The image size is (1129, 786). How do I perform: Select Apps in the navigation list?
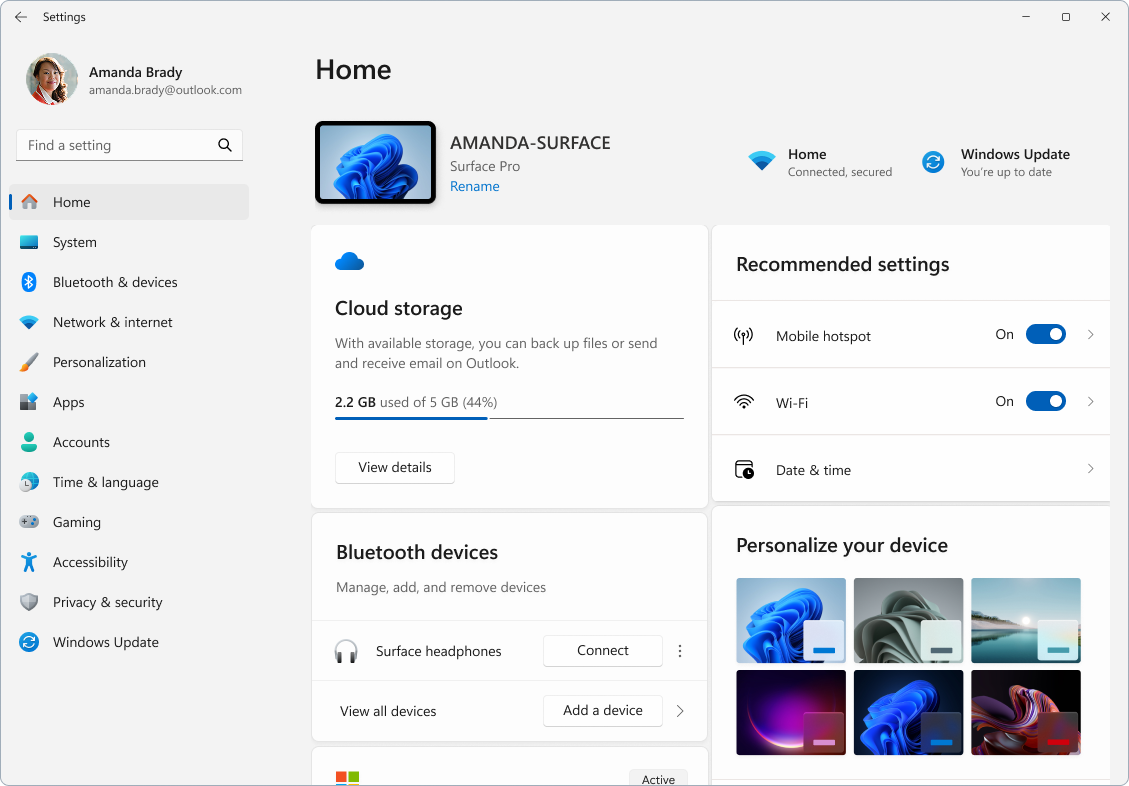(129, 402)
